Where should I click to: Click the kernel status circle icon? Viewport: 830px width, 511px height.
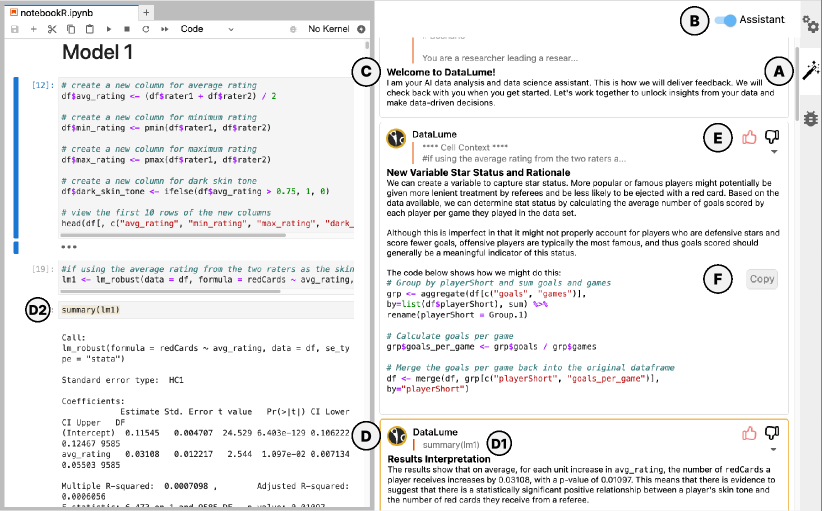point(362,29)
